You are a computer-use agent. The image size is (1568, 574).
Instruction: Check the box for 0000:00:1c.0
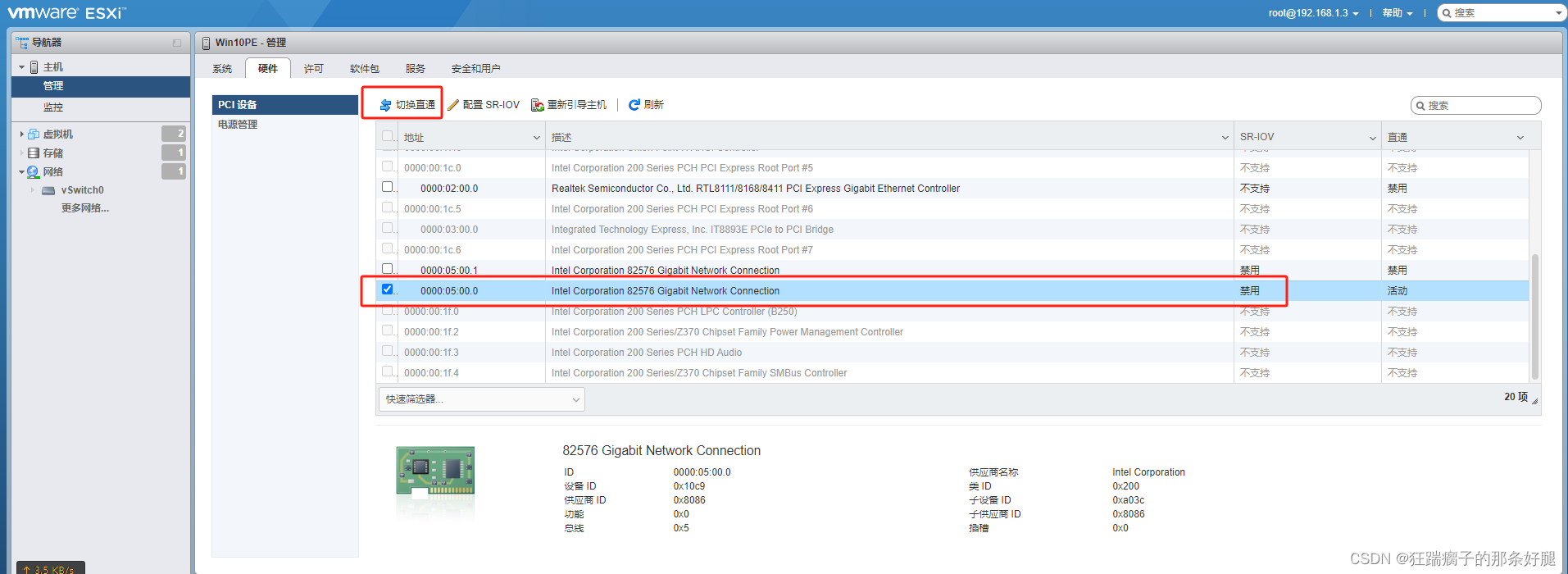click(388, 166)
